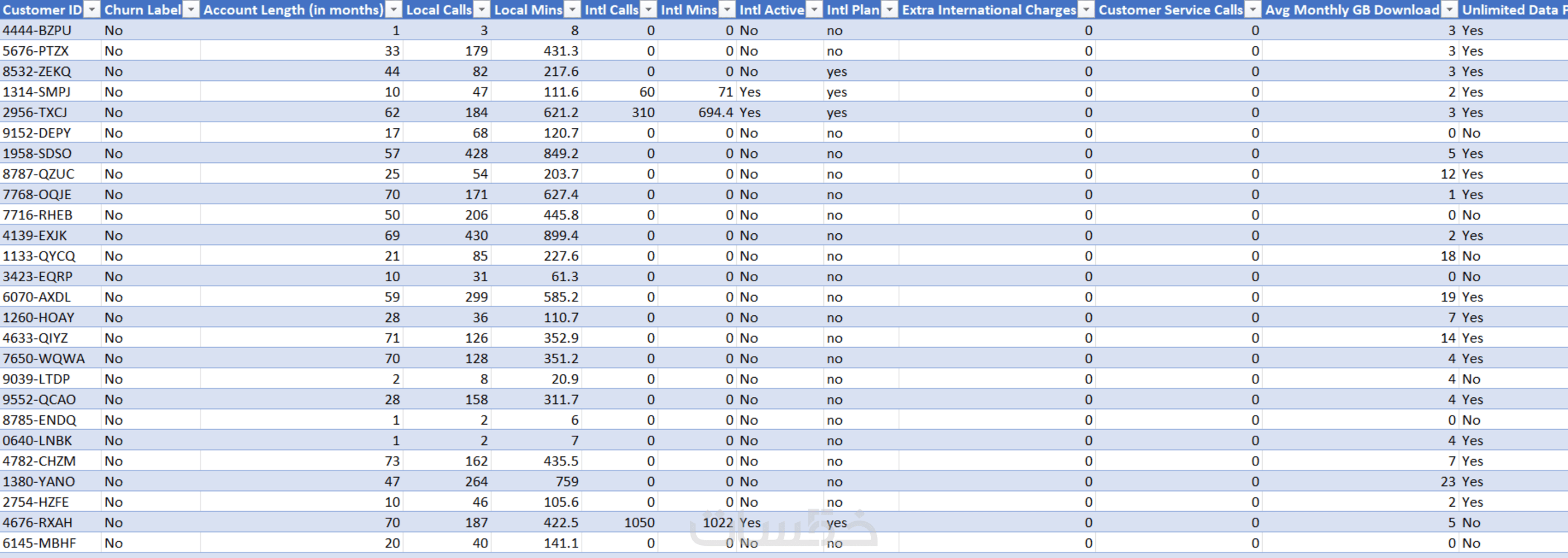The image size is (1568, 558).
Task: Select Local Calls value 299
Action: (447, 297)
